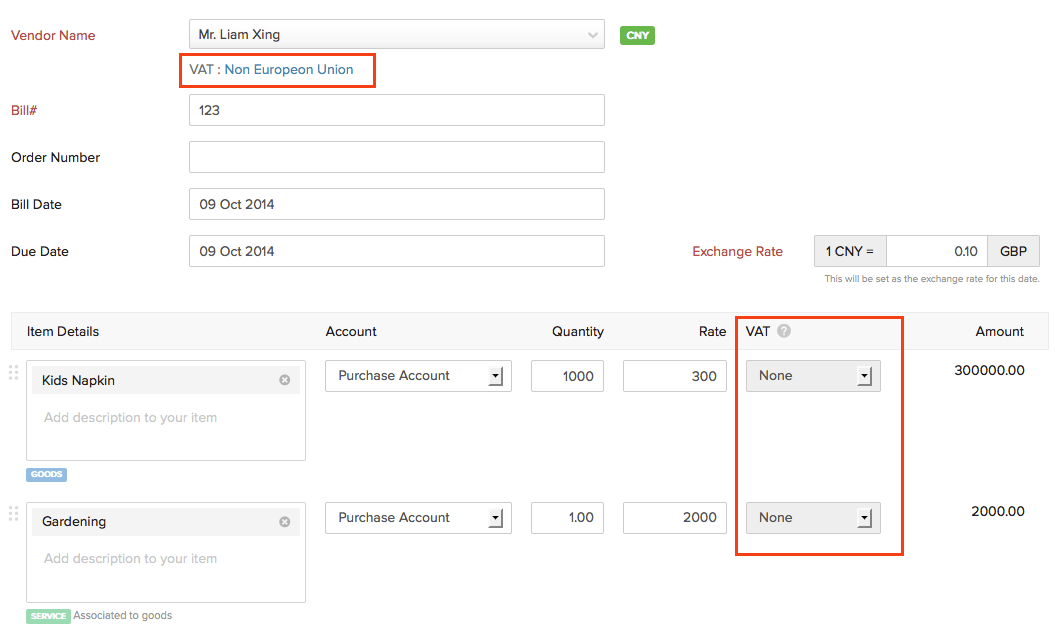Image resolution: width=1060 pixels, height=642 pixels.
Task: Remove Kids Napkin using the x icon
Action: [284, 380]
